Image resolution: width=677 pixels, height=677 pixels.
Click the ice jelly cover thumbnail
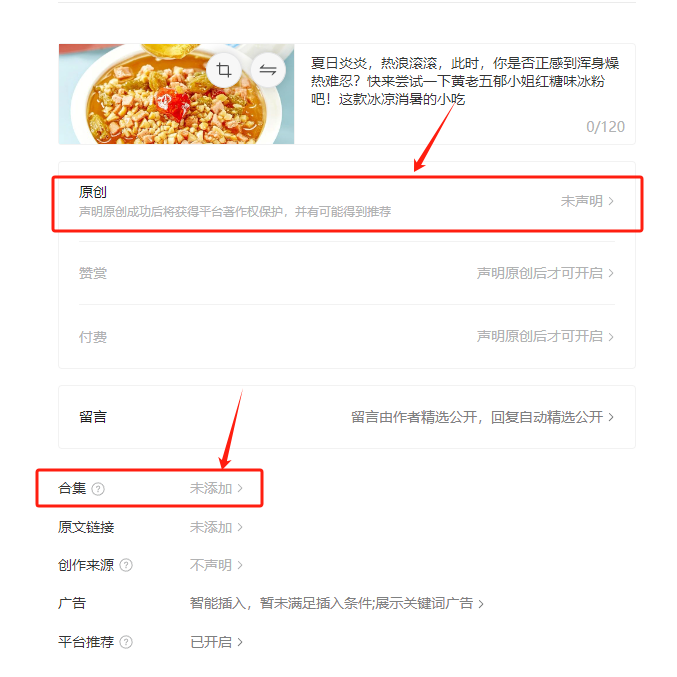pyautogui.click(x=177, y=94)
